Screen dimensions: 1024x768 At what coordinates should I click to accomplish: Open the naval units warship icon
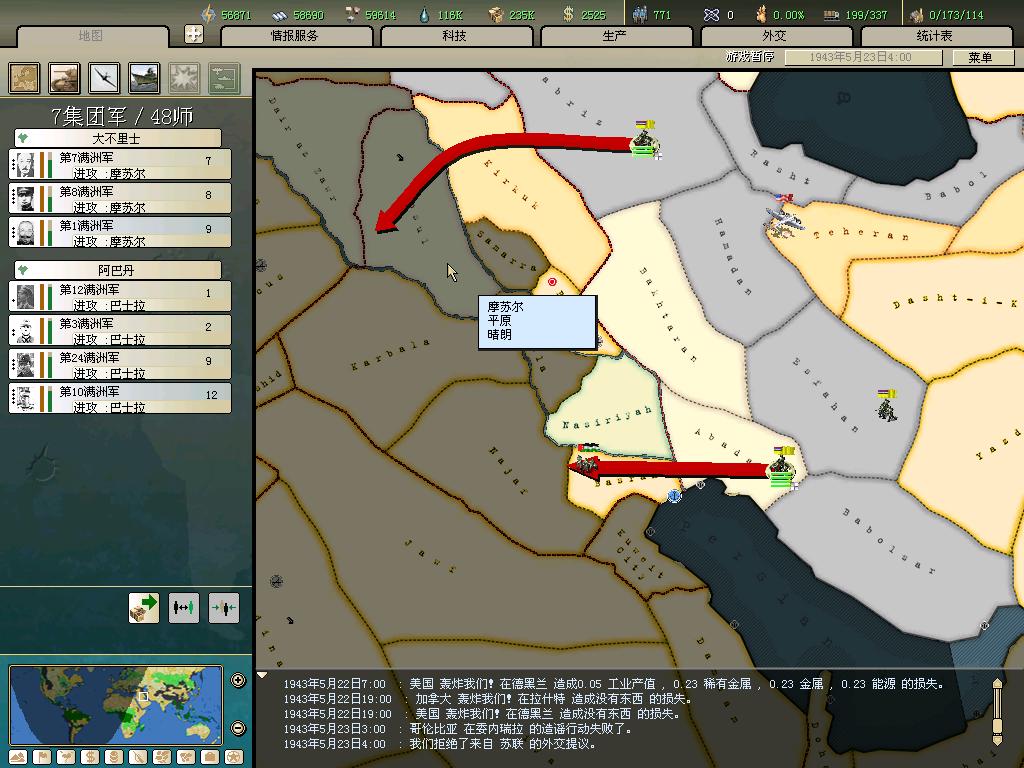click(145, 78)
